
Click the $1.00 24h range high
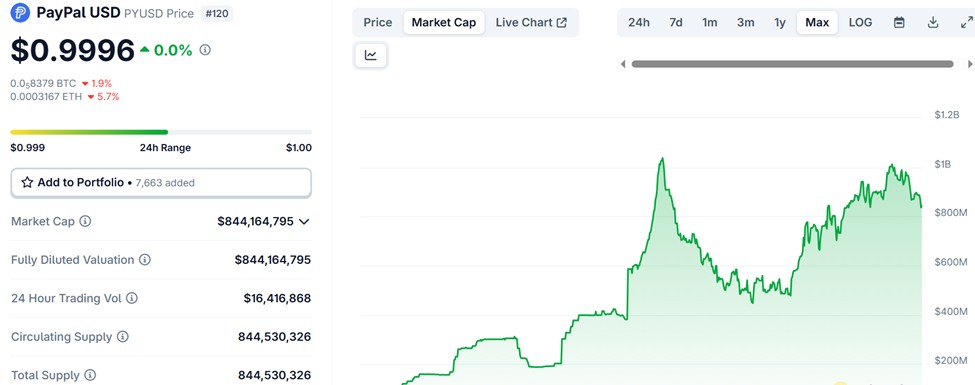coord(298,147)
